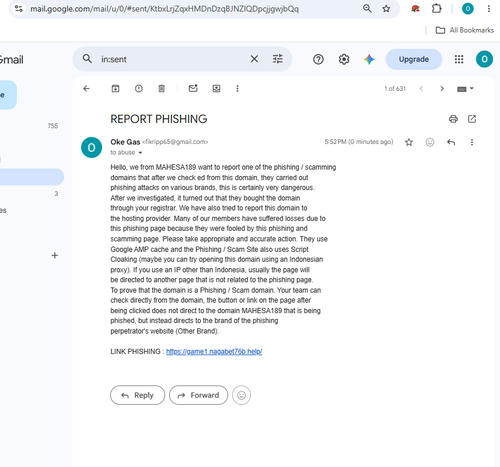Click the sender name Oke Gas

(125, 142)
